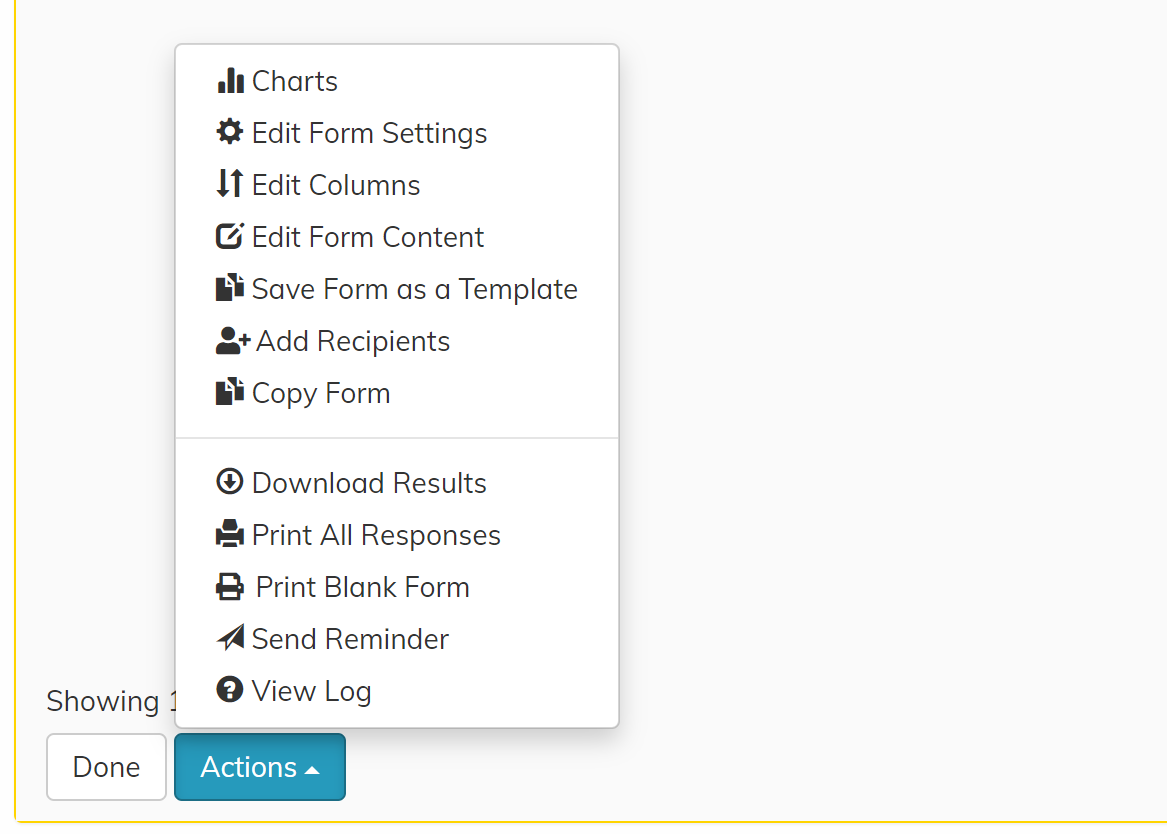This screenshot has width=1167, height=834.
Task: Click the download arrow circle icon
Action: point(230,482)
